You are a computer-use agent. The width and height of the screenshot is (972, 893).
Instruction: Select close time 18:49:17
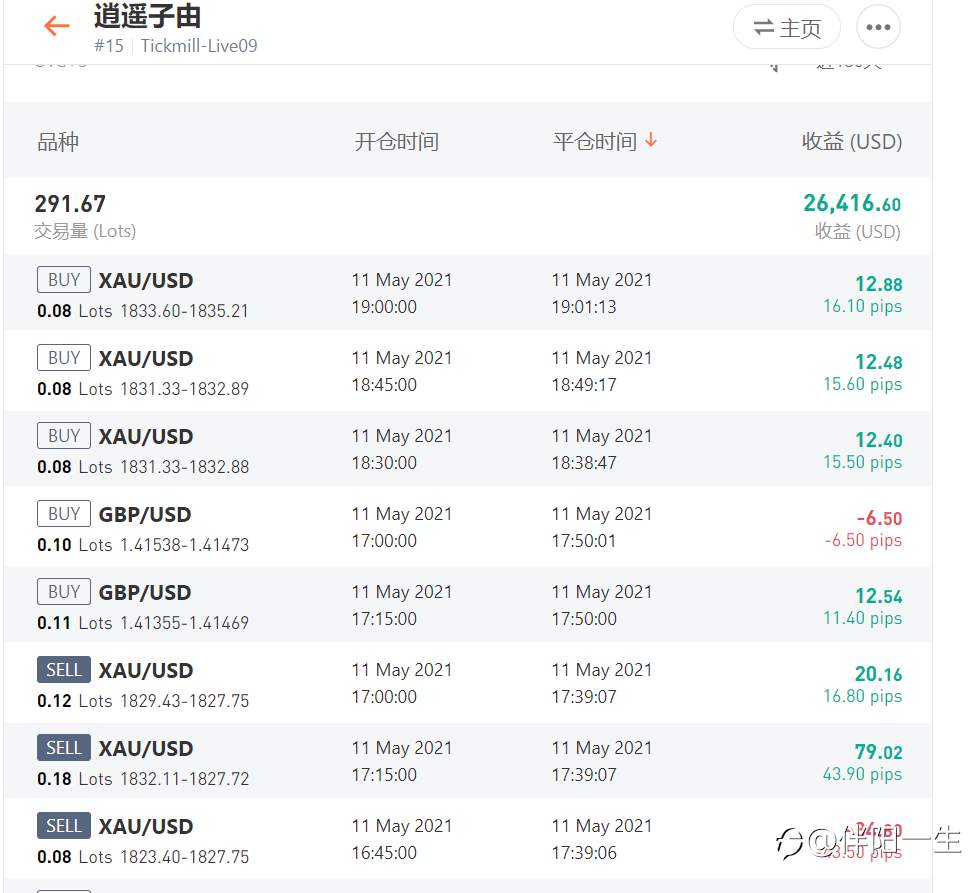(x=584, y=385)
